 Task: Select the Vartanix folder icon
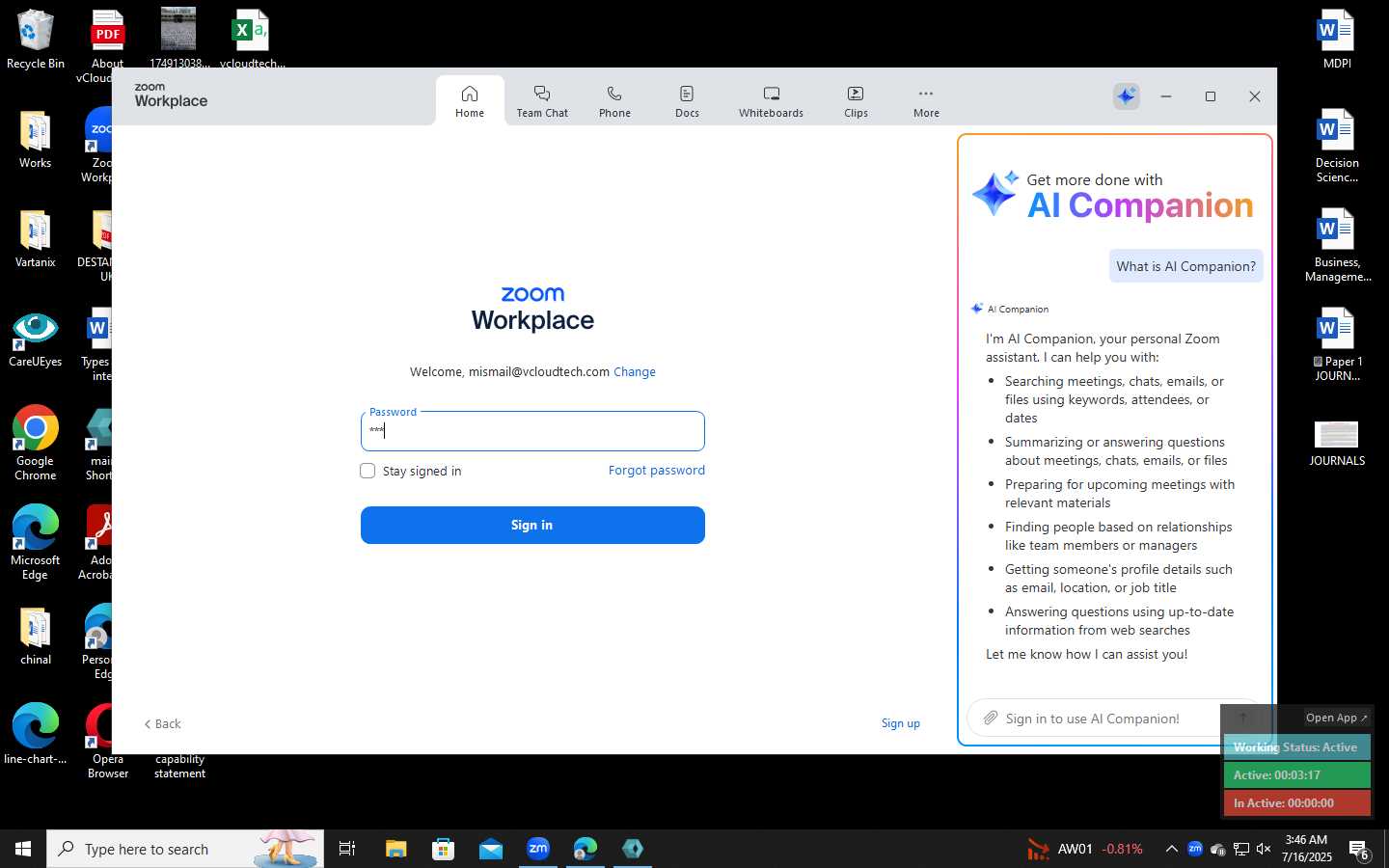tap(36, 240)
